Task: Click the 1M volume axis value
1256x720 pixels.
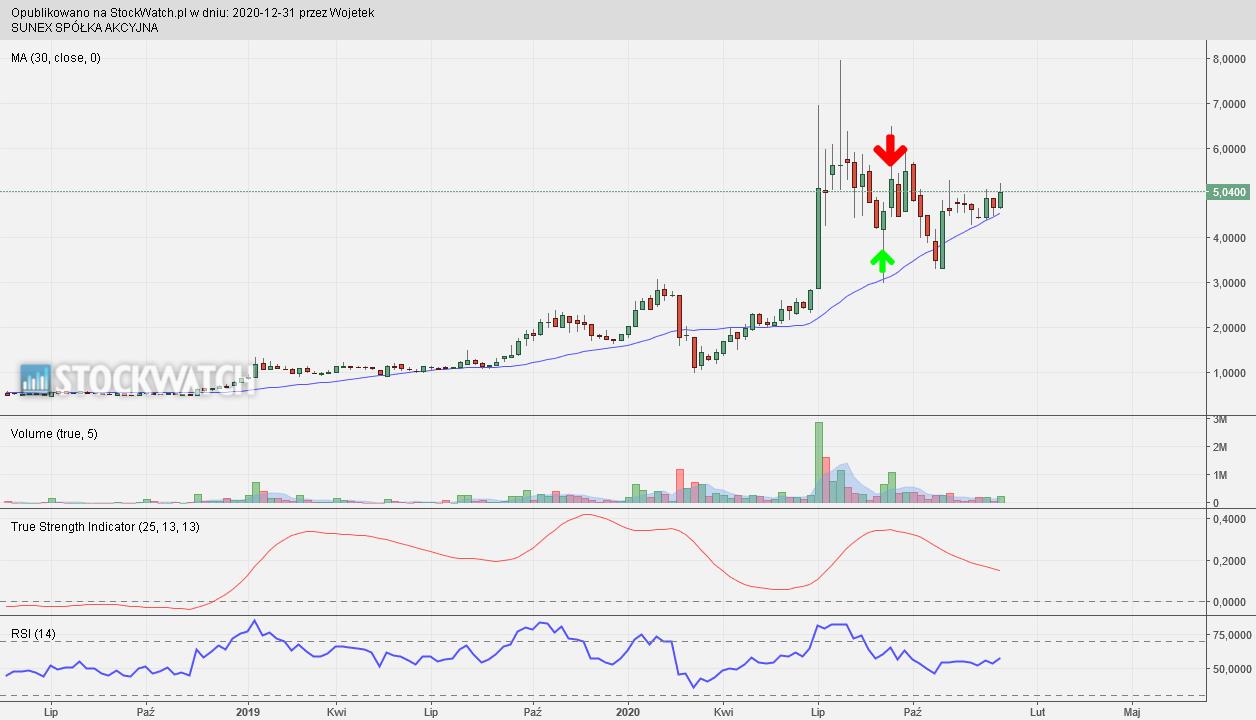Action: click(1220, 476)
